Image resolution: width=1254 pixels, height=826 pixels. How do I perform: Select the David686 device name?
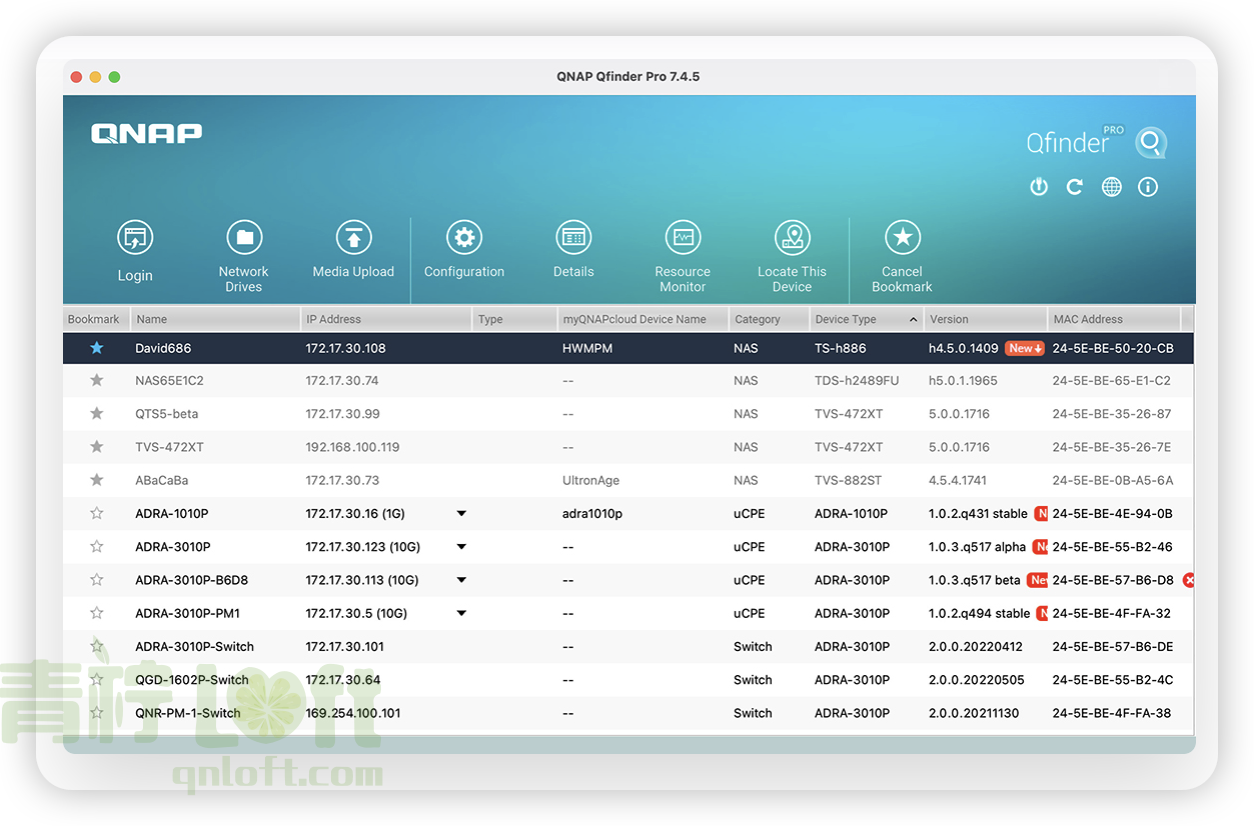pos(163,348)
